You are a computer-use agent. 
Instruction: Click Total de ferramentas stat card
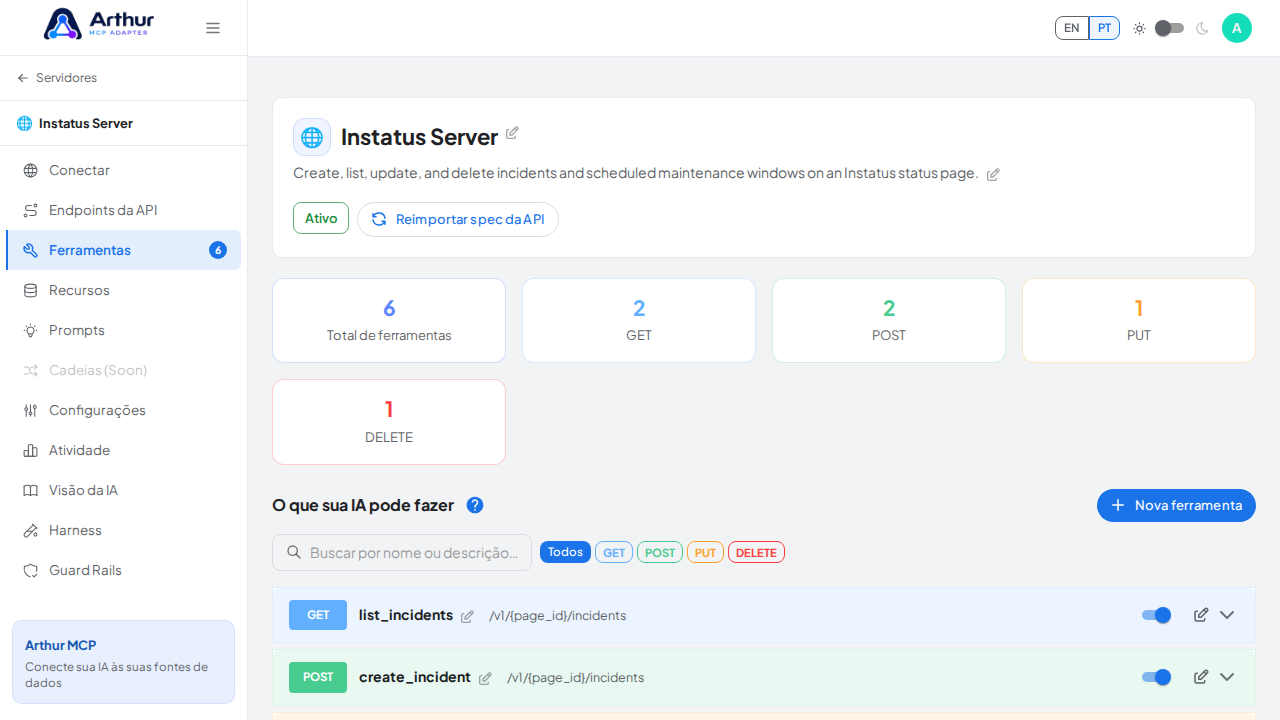click(389, 320)
